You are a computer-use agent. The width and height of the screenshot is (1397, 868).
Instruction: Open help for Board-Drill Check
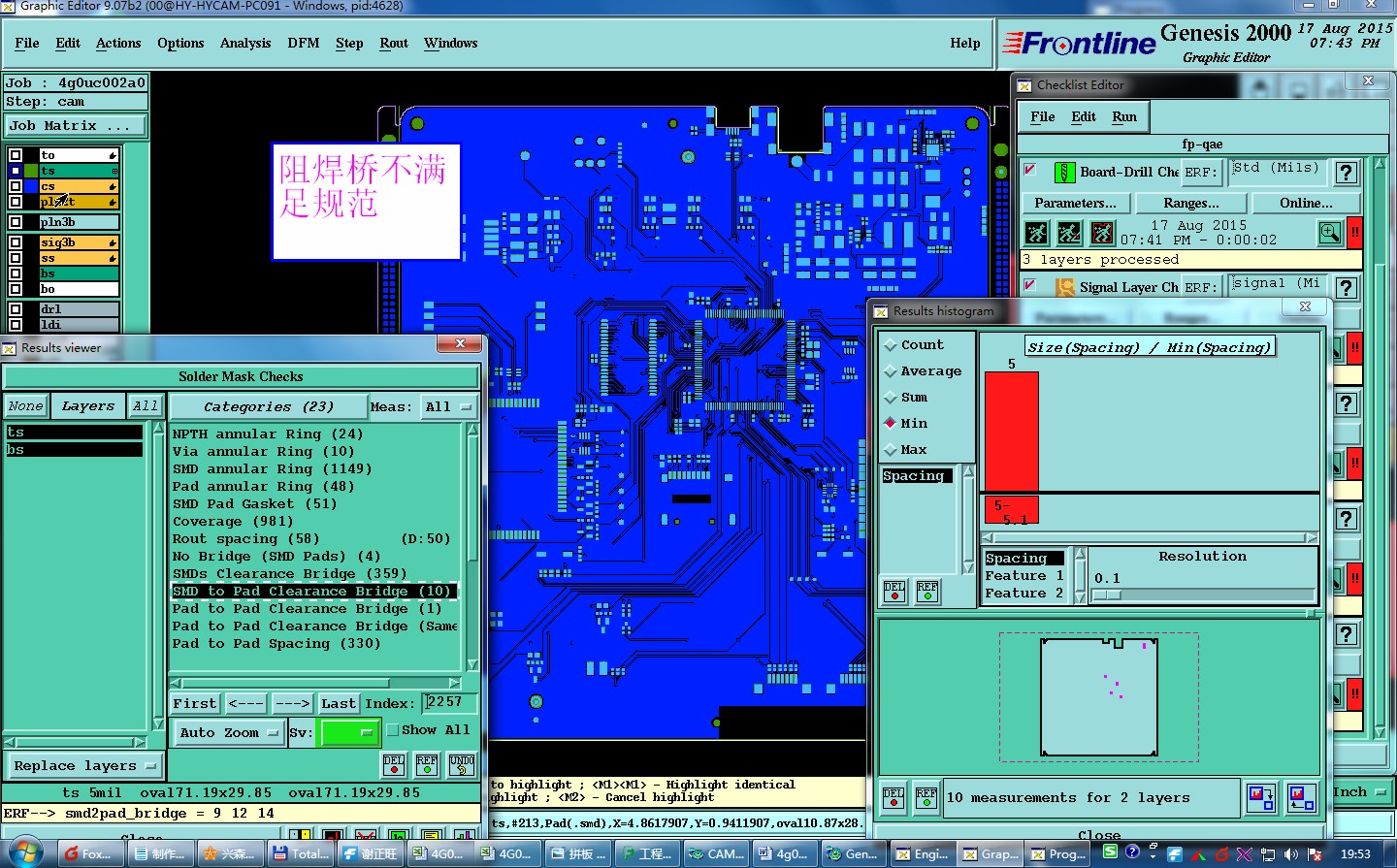1346,173
